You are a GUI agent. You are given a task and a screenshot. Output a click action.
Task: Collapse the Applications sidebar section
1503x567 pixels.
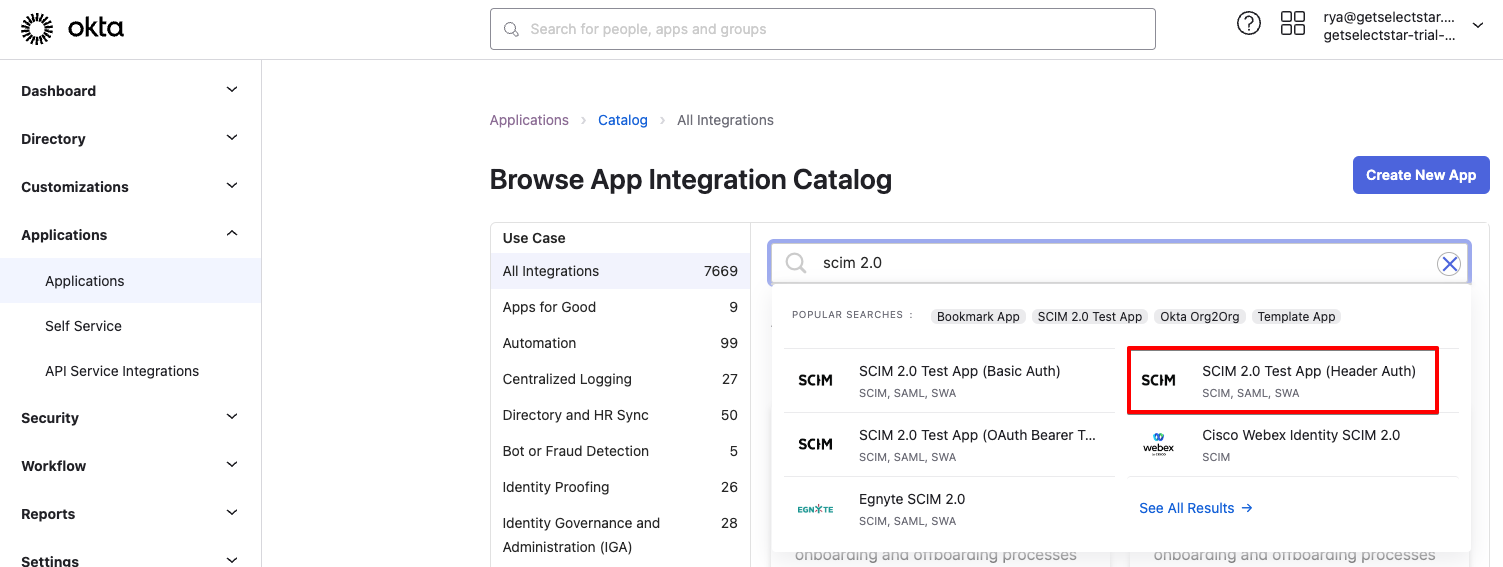click(x=231, y=234)
